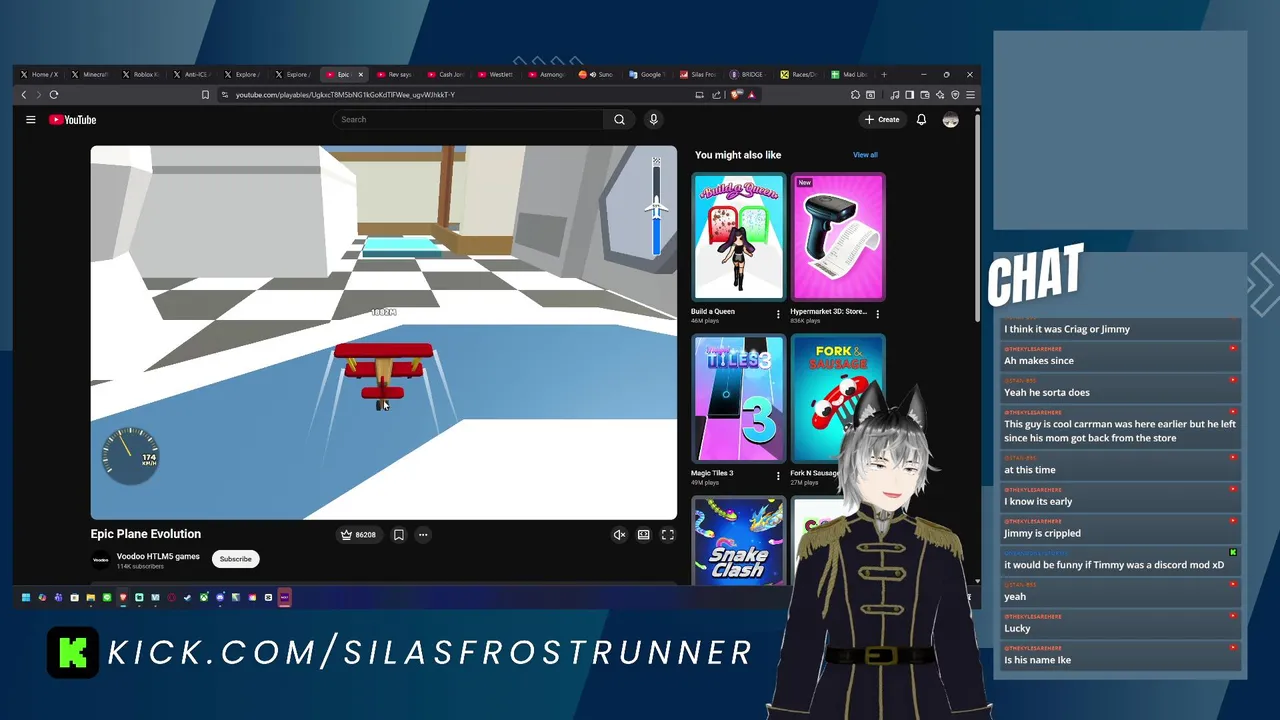Open the account avatar menu
The height and width of the screenshot is (720, 1280).
click(x=950, y=120)
